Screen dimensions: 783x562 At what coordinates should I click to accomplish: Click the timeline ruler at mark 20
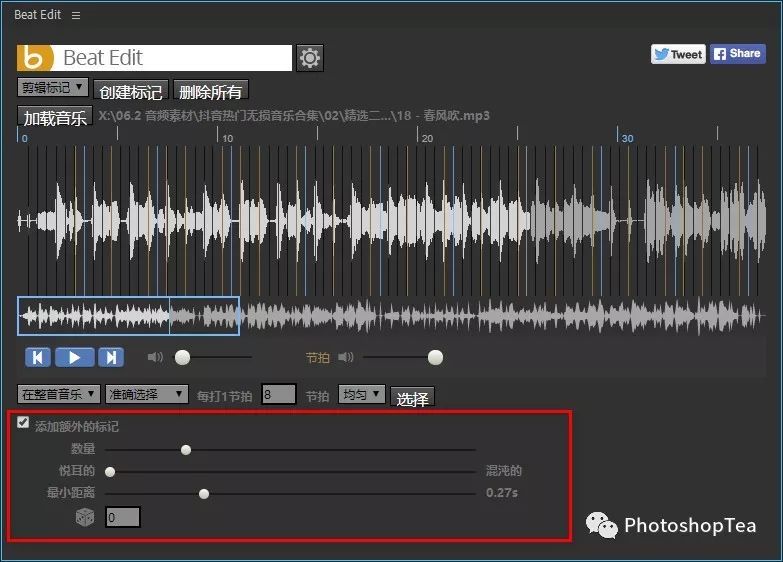(427, 138)
